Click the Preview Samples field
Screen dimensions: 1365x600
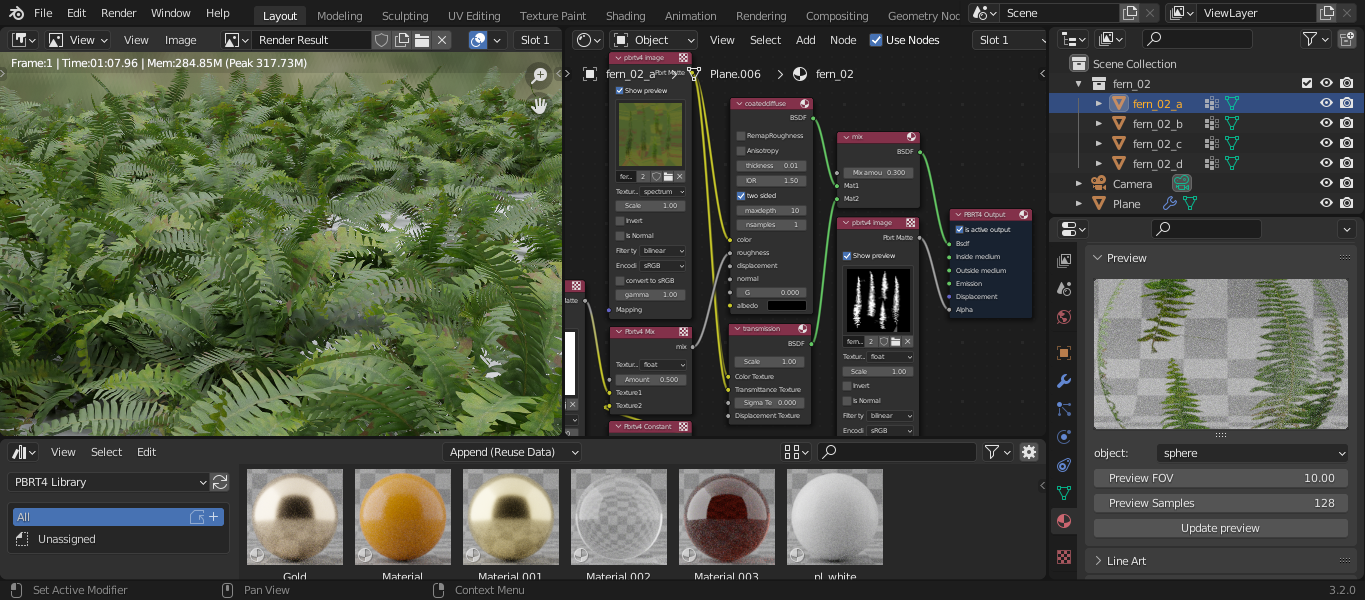pos(1220,503)
